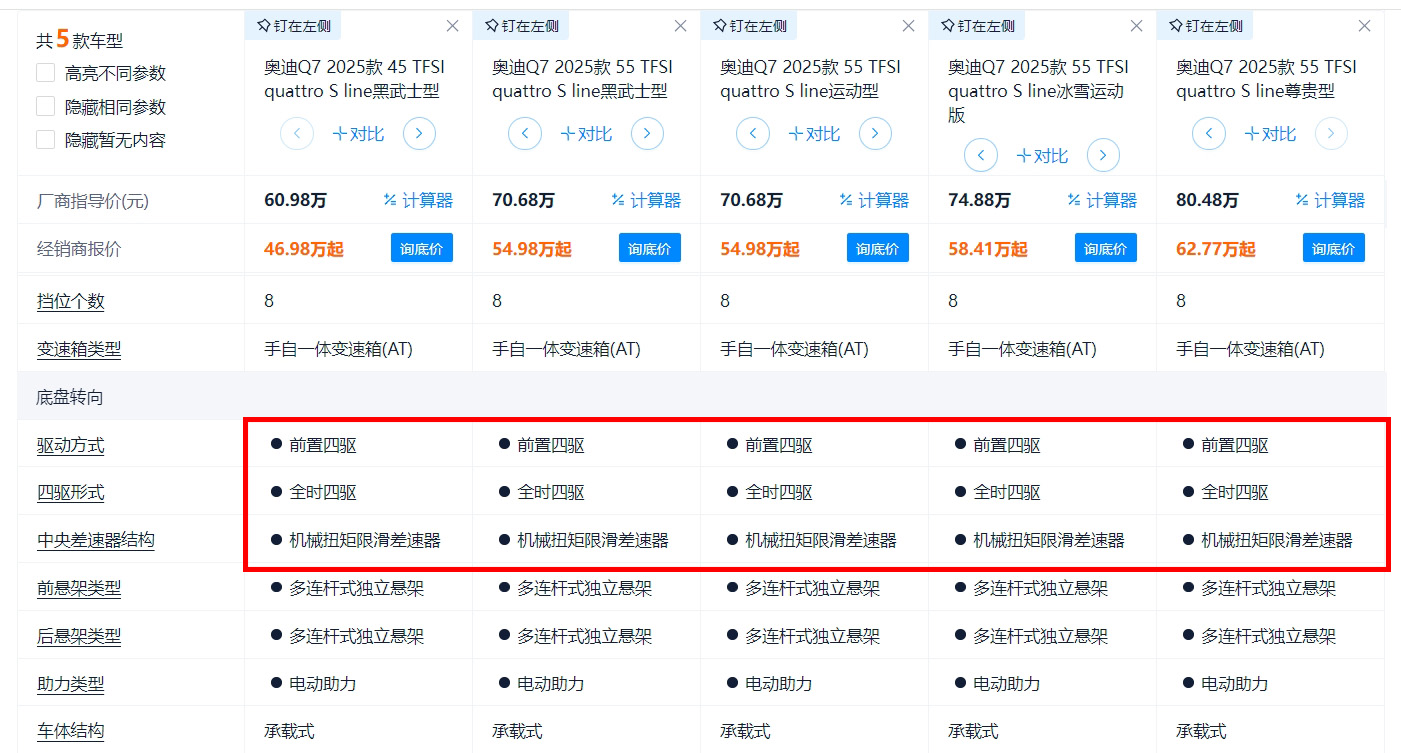
Task: Add 55 TFSI 运动型 to 对比
Action: tap(814, 133)
